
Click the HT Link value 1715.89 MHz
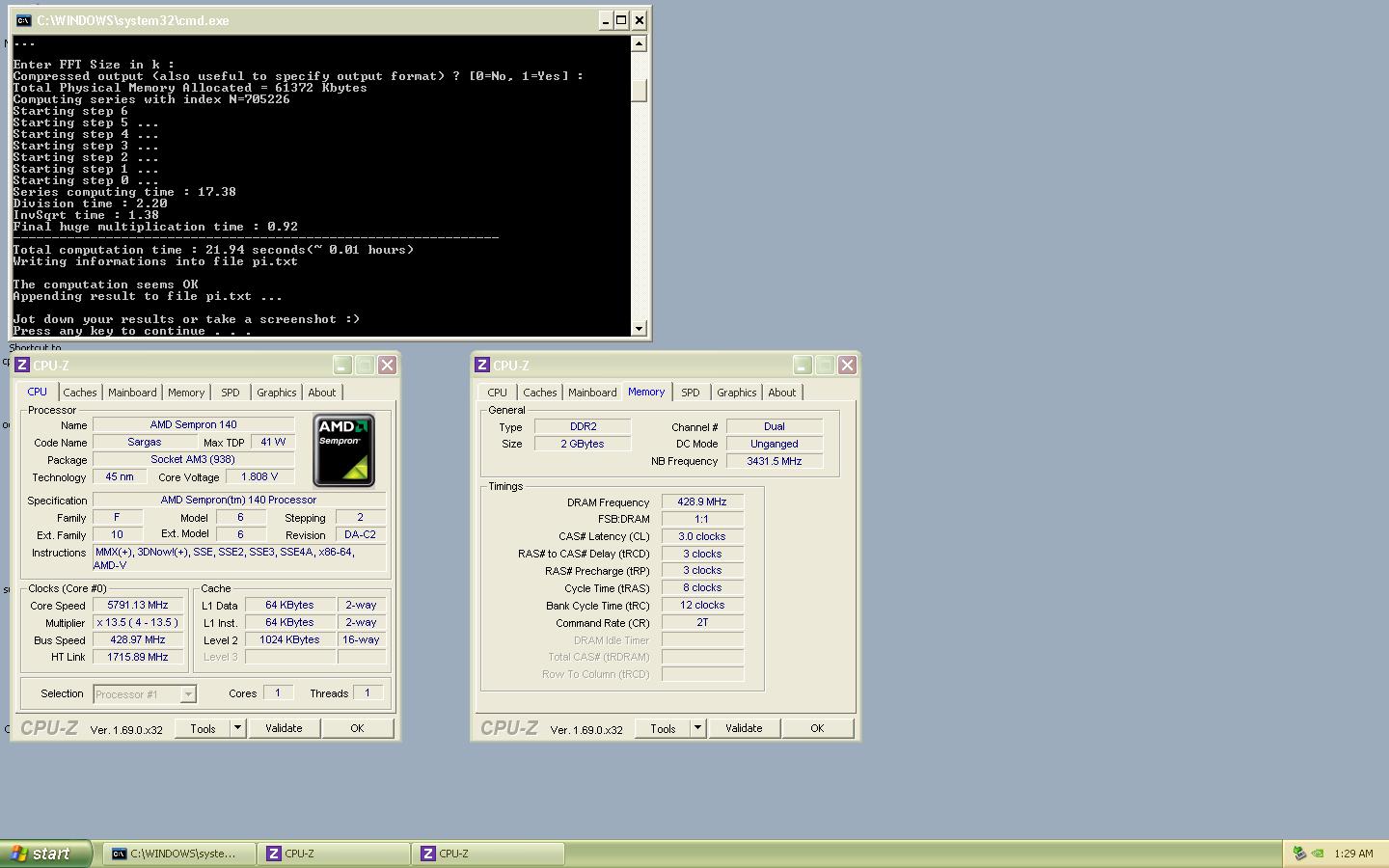(x=138, y=657)
